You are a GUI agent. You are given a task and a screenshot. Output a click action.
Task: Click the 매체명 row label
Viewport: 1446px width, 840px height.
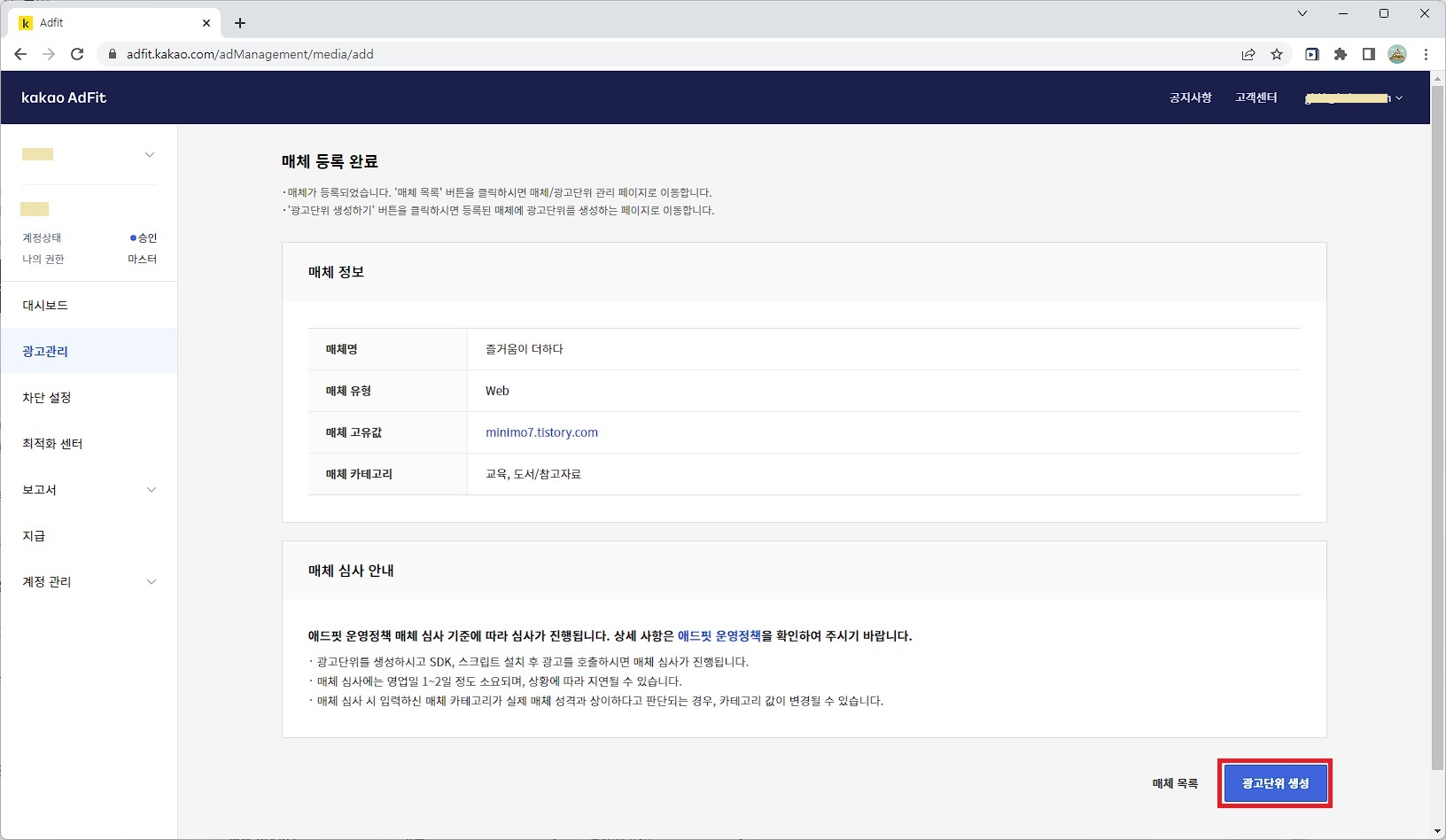(342, 349)
